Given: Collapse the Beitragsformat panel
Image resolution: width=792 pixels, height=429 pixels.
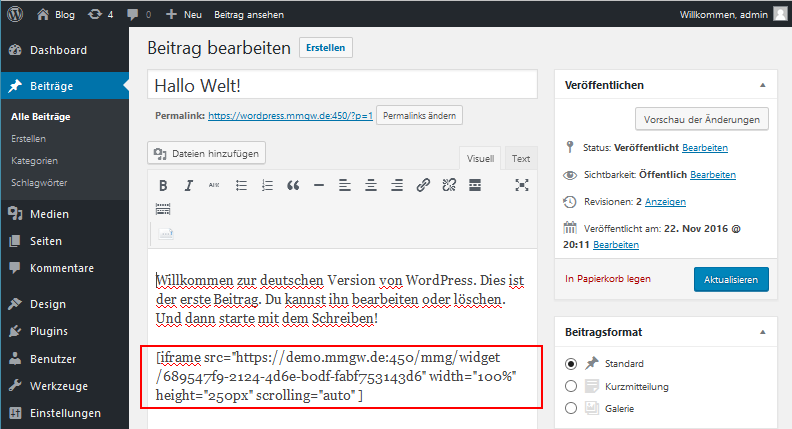Looking at the screenshot, I should tap(761, 331).
